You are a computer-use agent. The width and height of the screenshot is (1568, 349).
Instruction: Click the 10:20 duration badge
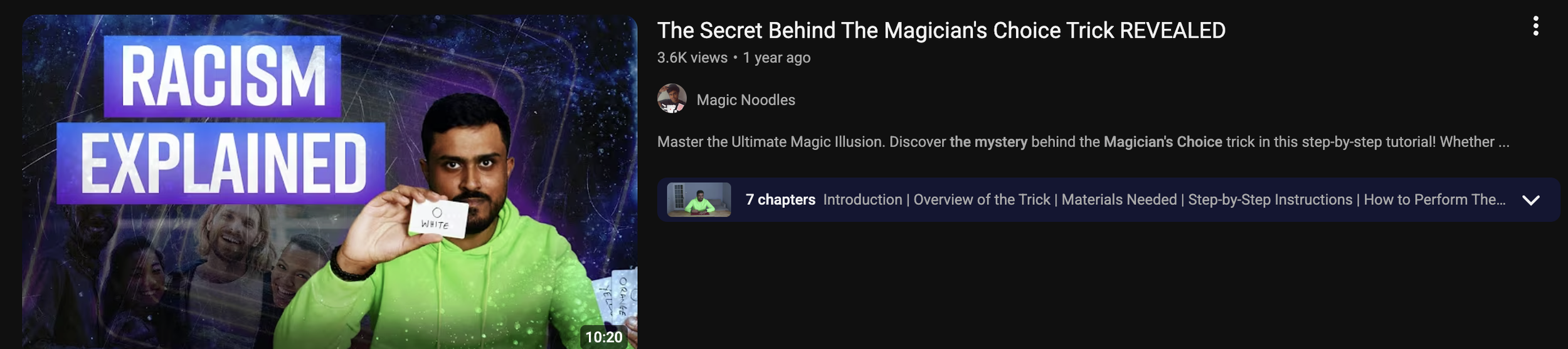pos(603,336)
